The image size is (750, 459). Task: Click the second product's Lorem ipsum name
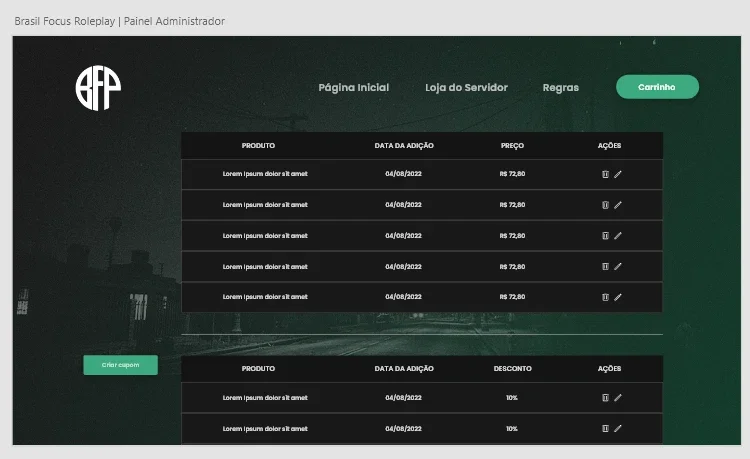point(265,205)
